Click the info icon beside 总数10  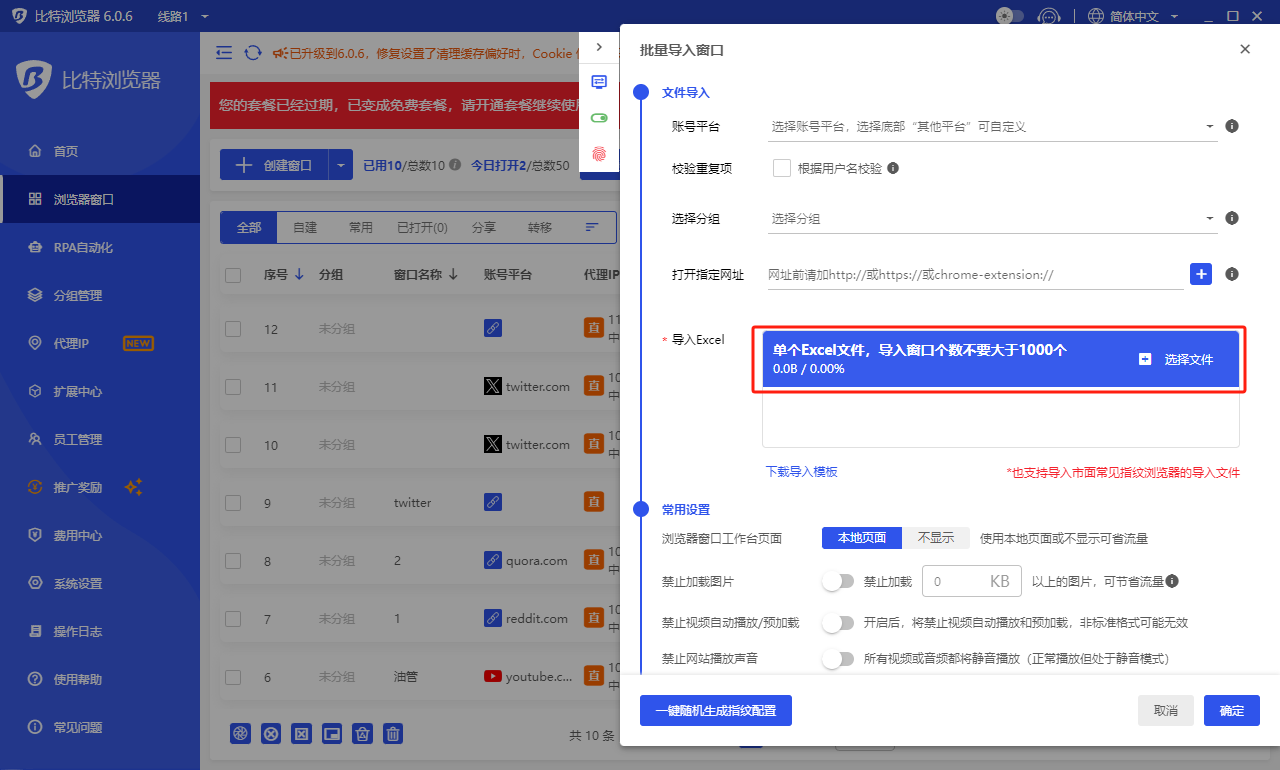point(455,165)
